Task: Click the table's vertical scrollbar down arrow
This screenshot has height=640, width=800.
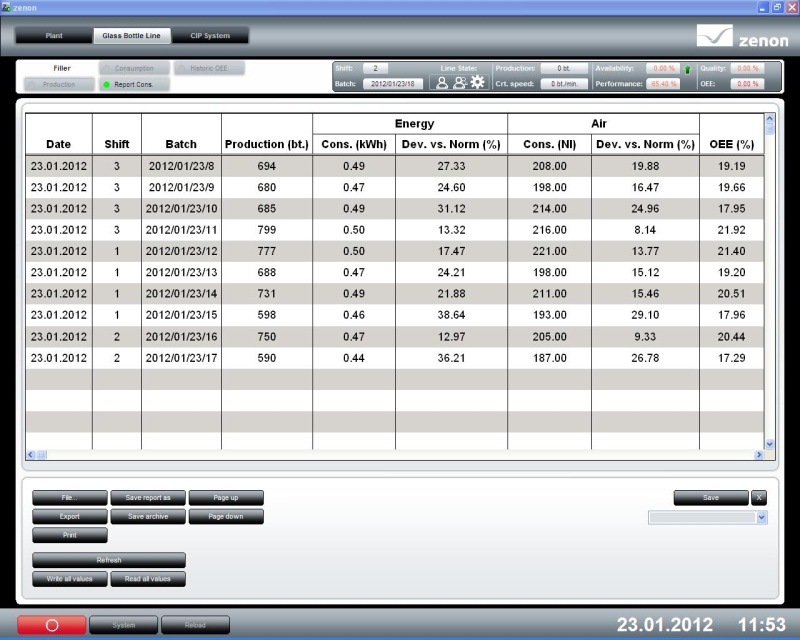Action: 769,443
